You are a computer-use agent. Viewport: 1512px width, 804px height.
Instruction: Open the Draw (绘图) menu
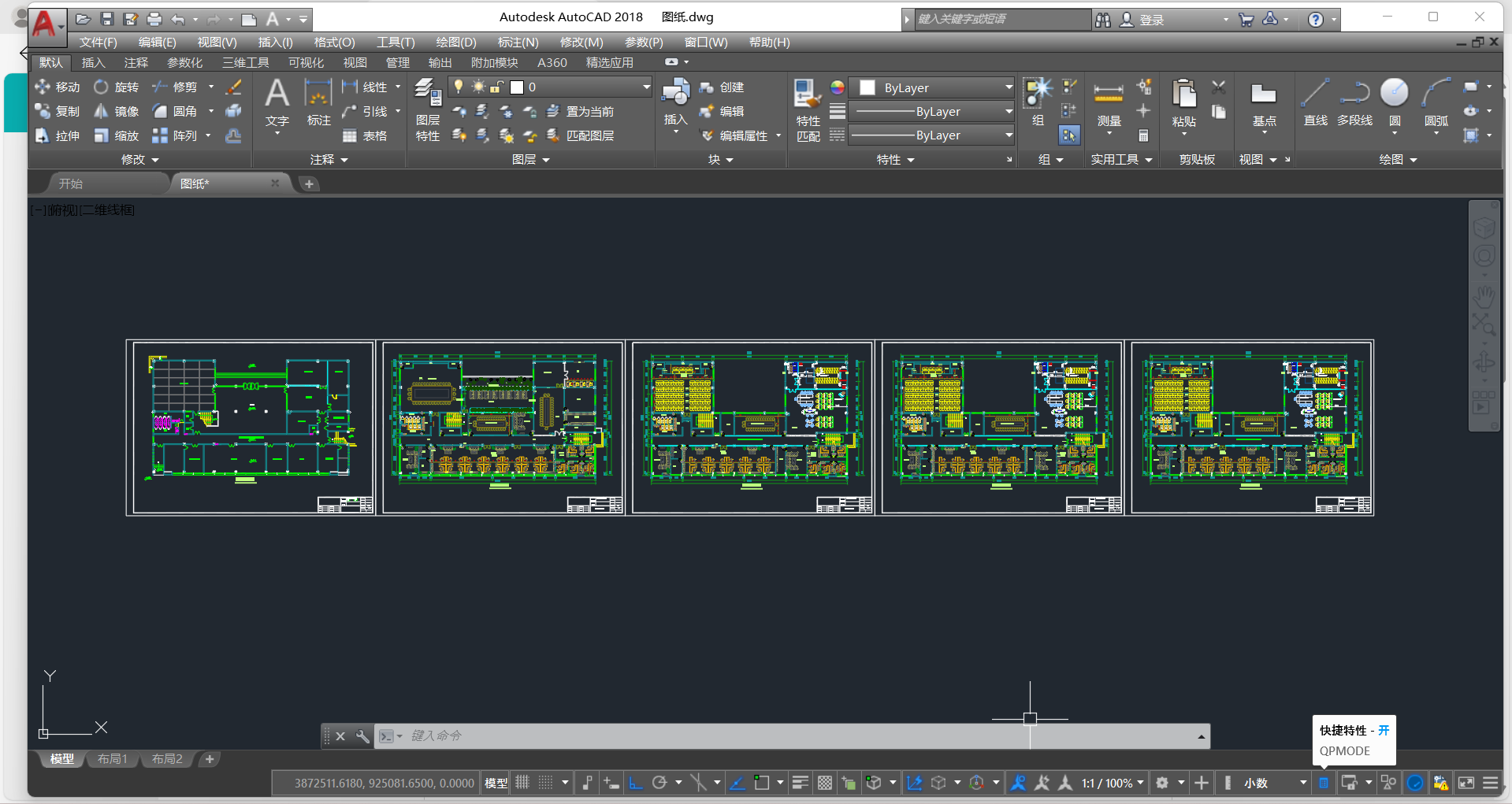[455, 43]
